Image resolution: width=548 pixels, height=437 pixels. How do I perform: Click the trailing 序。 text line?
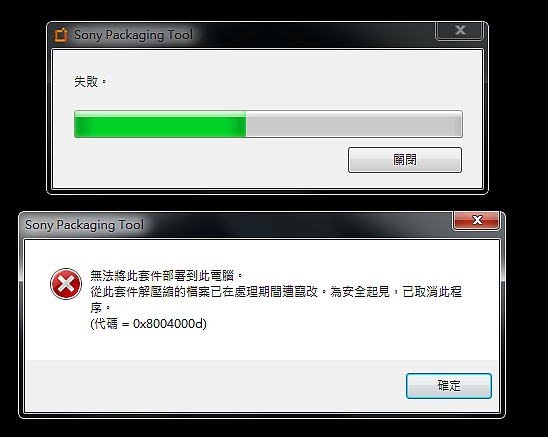coord(100,308)
